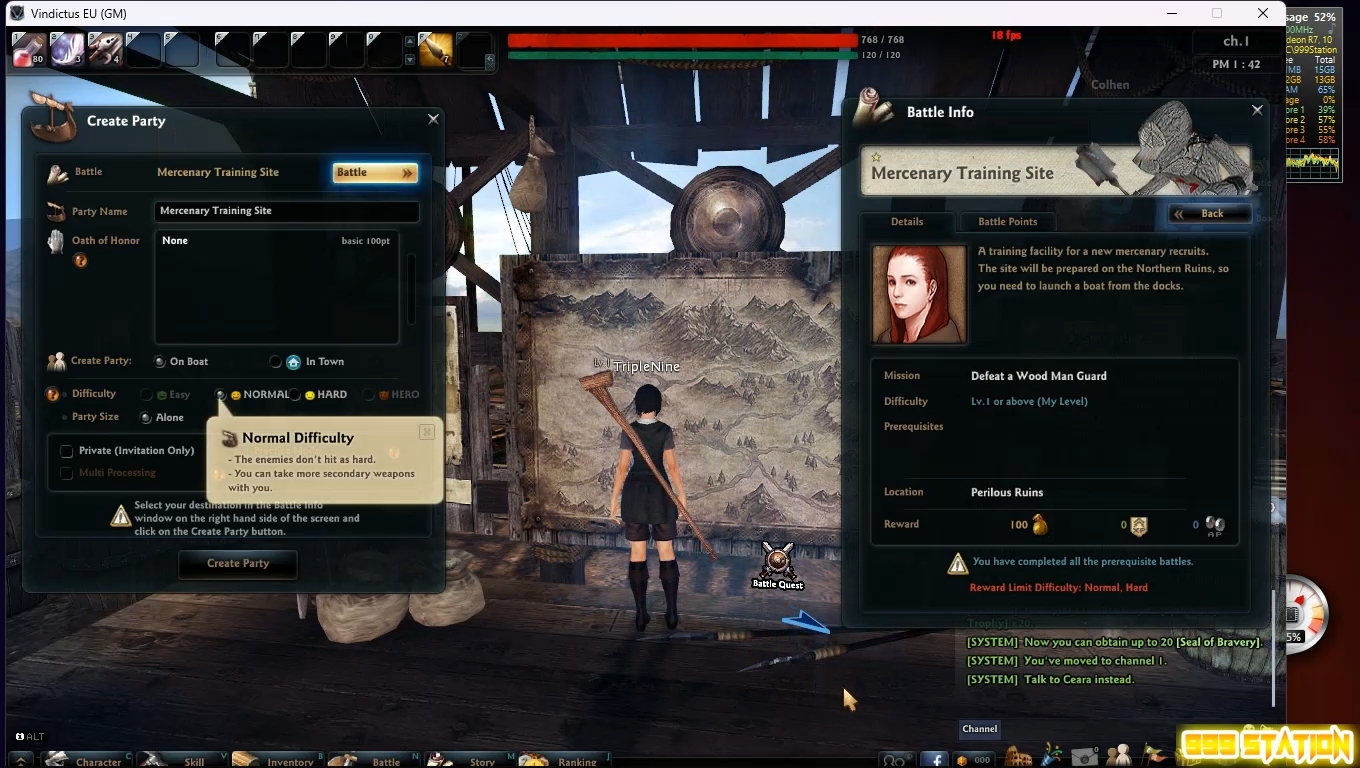Click the quickslot lock toggle icon
The image size is (1360, 768).
[x=489, y=60]
